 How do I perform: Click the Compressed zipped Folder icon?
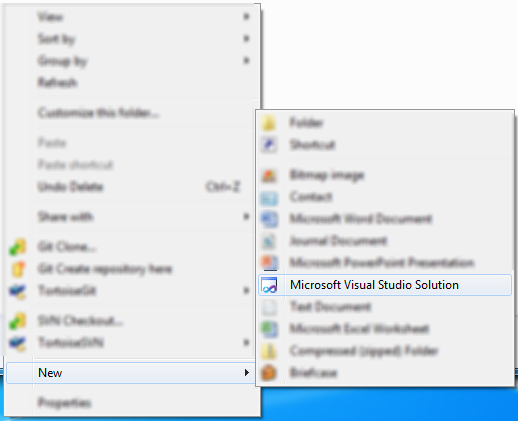(x=269, y=351)
